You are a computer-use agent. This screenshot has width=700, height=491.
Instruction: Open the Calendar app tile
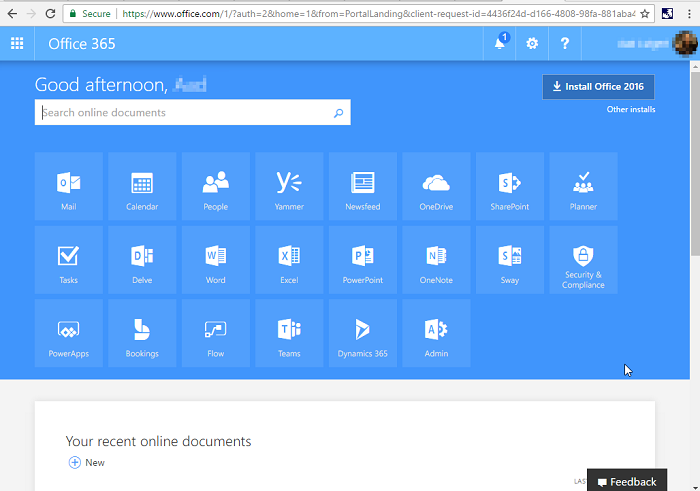click(x=142, y=186)
